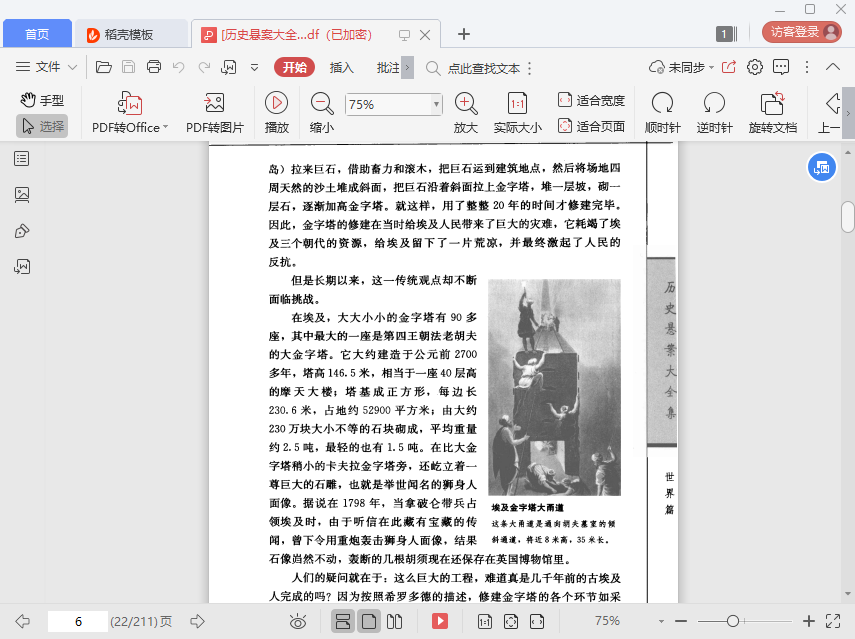Rotate page clockwise with 顺时针 icon
This screenshot has width=855, height=639.
(662, 103)
